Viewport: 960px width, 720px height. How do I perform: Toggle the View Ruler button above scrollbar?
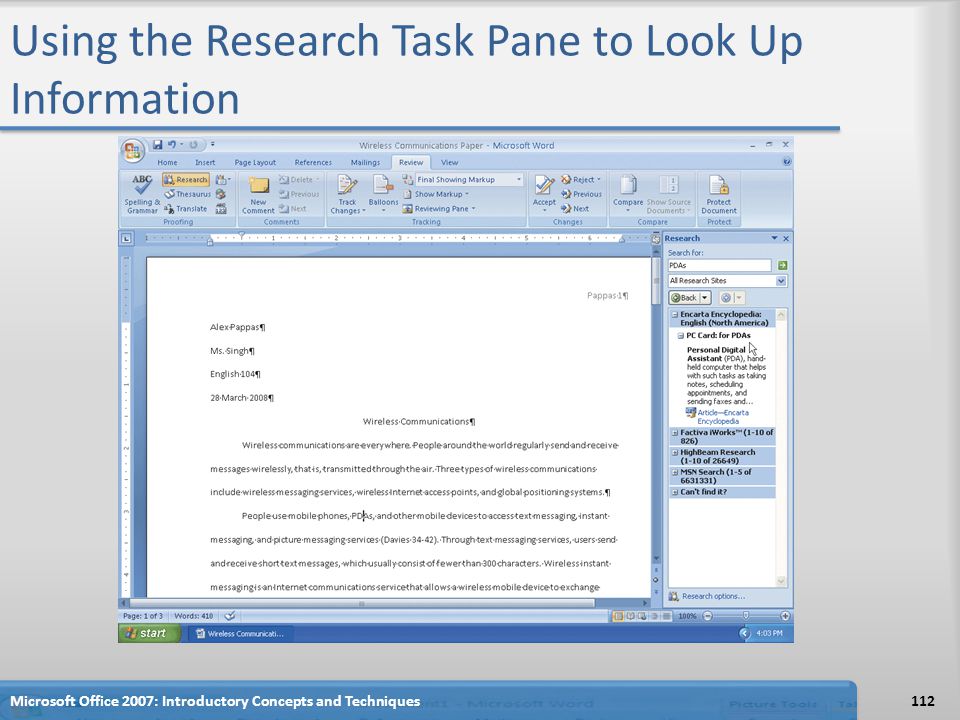coord(656,239)
